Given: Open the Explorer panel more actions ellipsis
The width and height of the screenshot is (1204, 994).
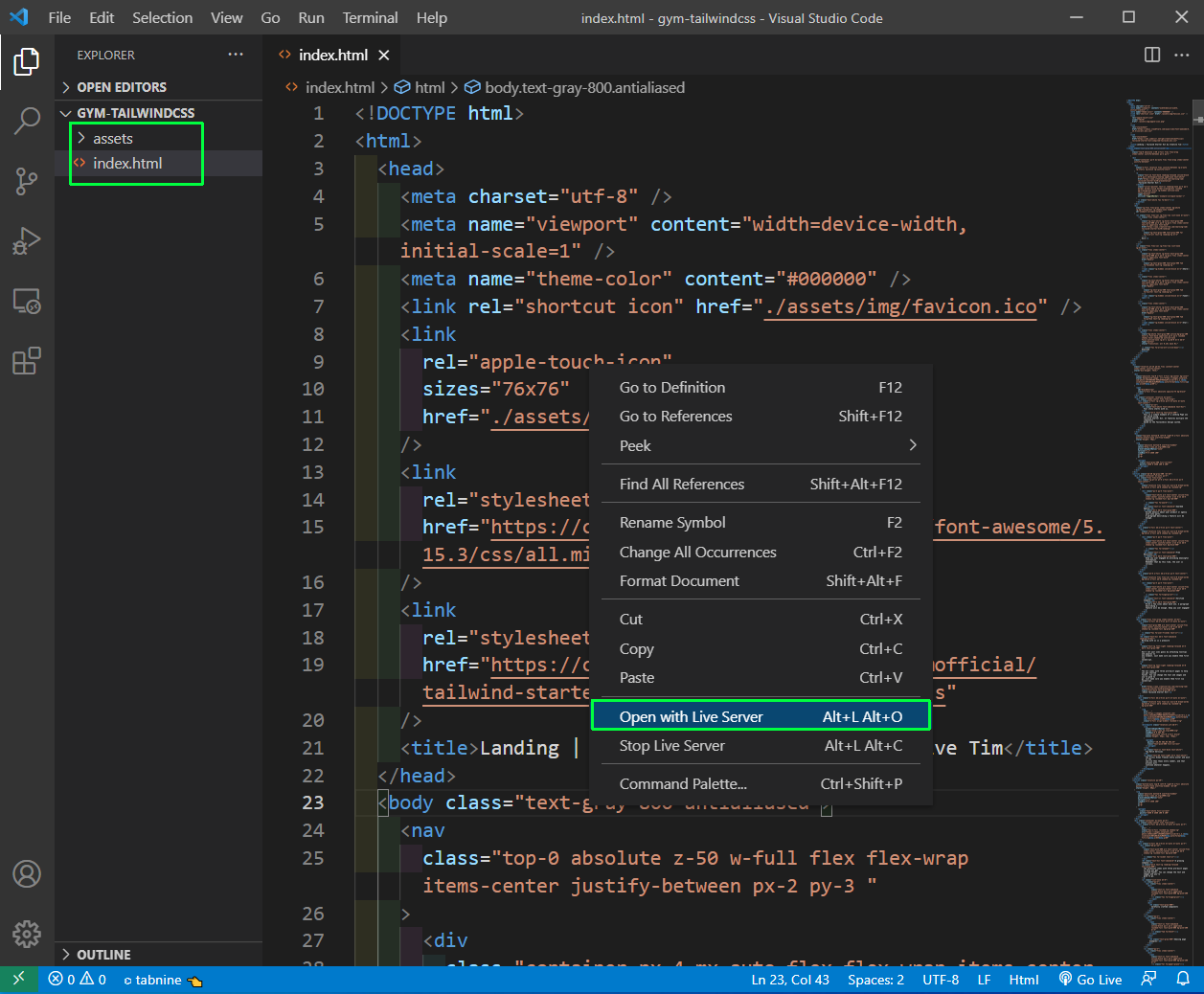Looking at the screenshot, I should click(236, 55).
